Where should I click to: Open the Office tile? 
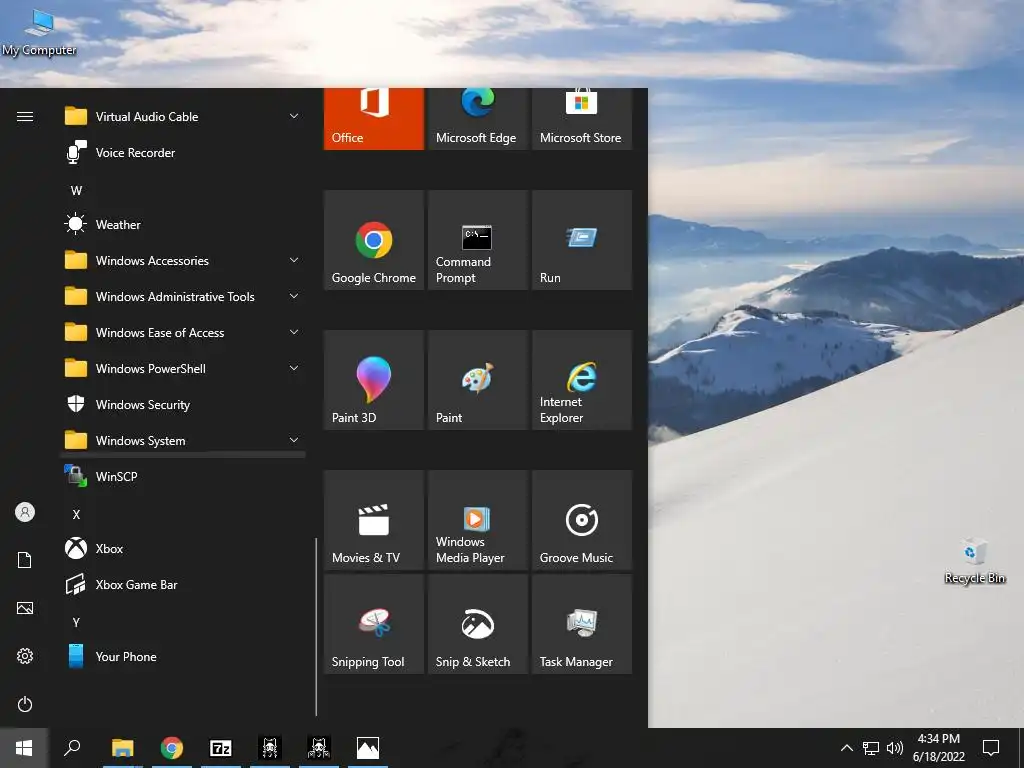374,119
